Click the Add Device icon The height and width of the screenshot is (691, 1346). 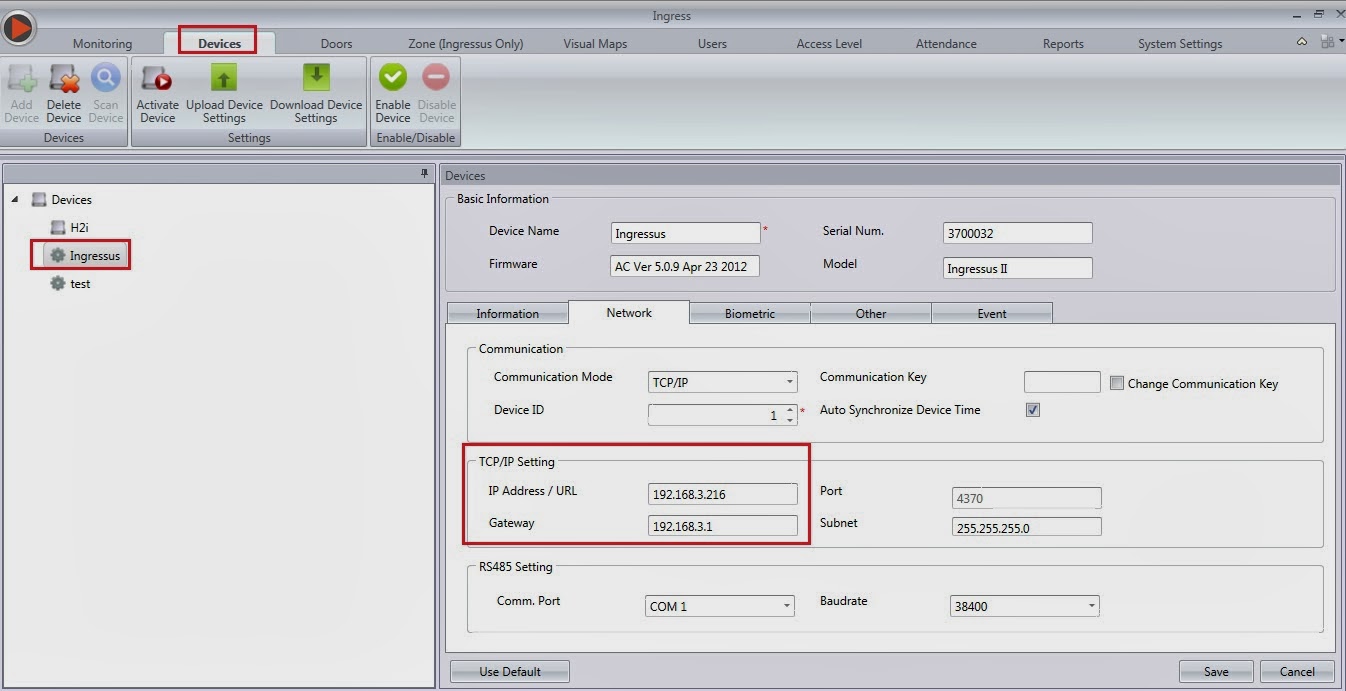point(21,78)
